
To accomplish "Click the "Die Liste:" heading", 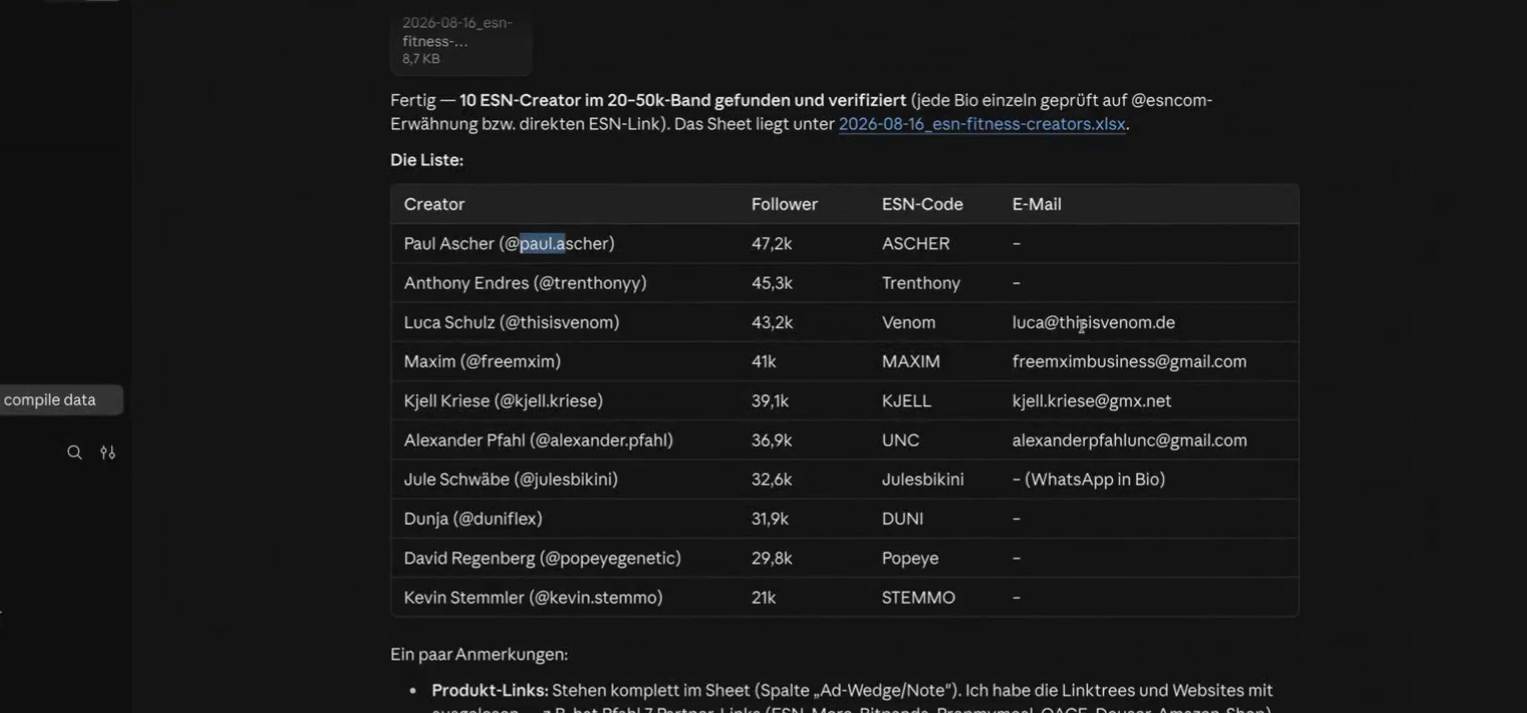I will coord(427,160).
